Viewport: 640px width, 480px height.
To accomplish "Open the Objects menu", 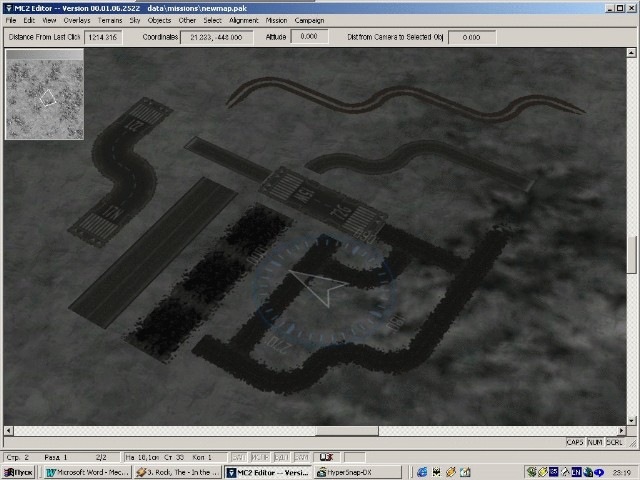I will (159, 20).
